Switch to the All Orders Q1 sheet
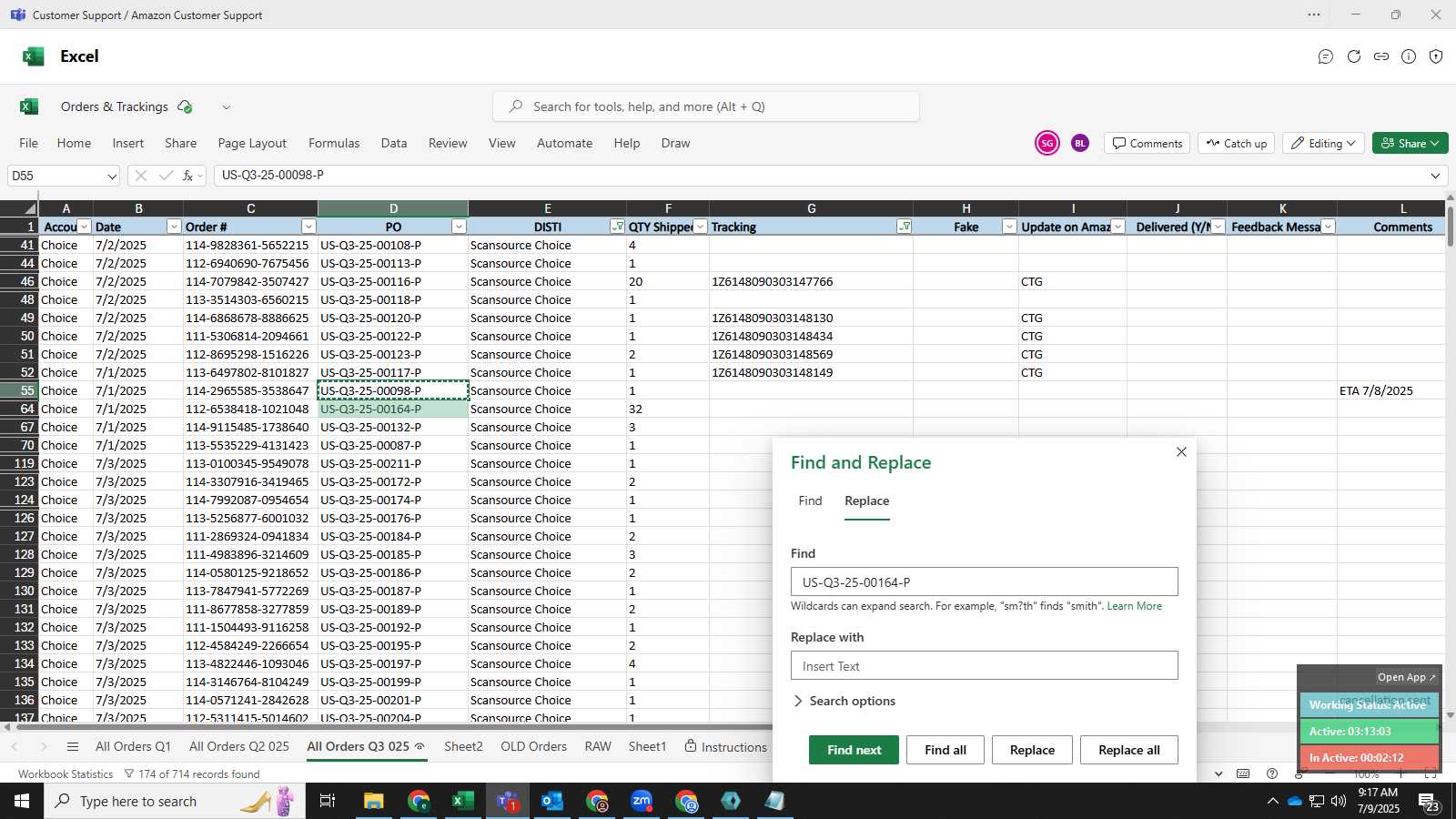Viewport: 1456px width, 819px height. pos(133,746)
